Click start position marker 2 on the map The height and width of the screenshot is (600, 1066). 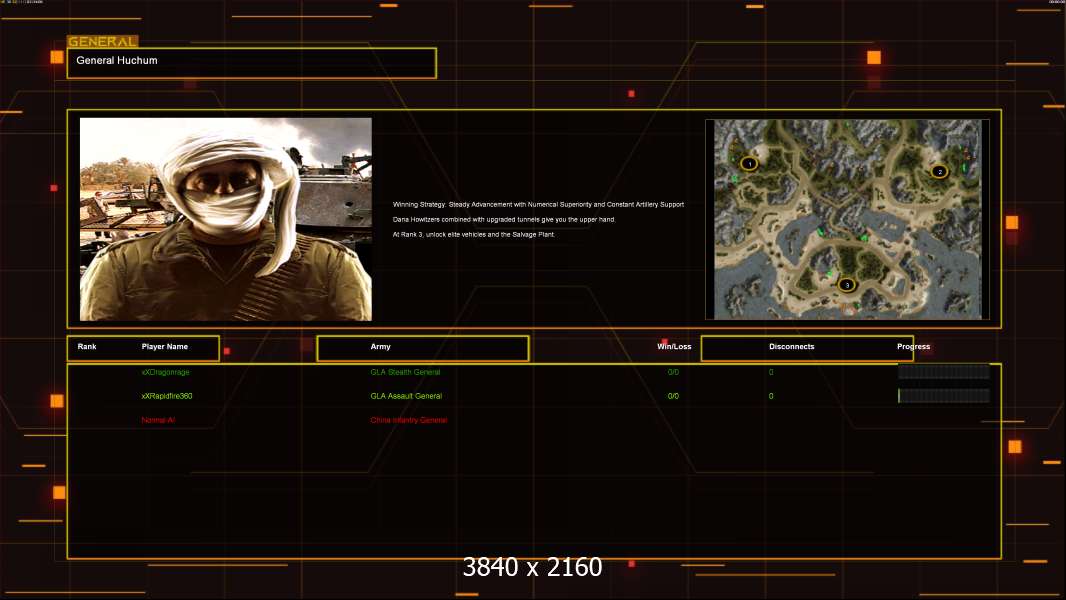click(x=939, y=172)
